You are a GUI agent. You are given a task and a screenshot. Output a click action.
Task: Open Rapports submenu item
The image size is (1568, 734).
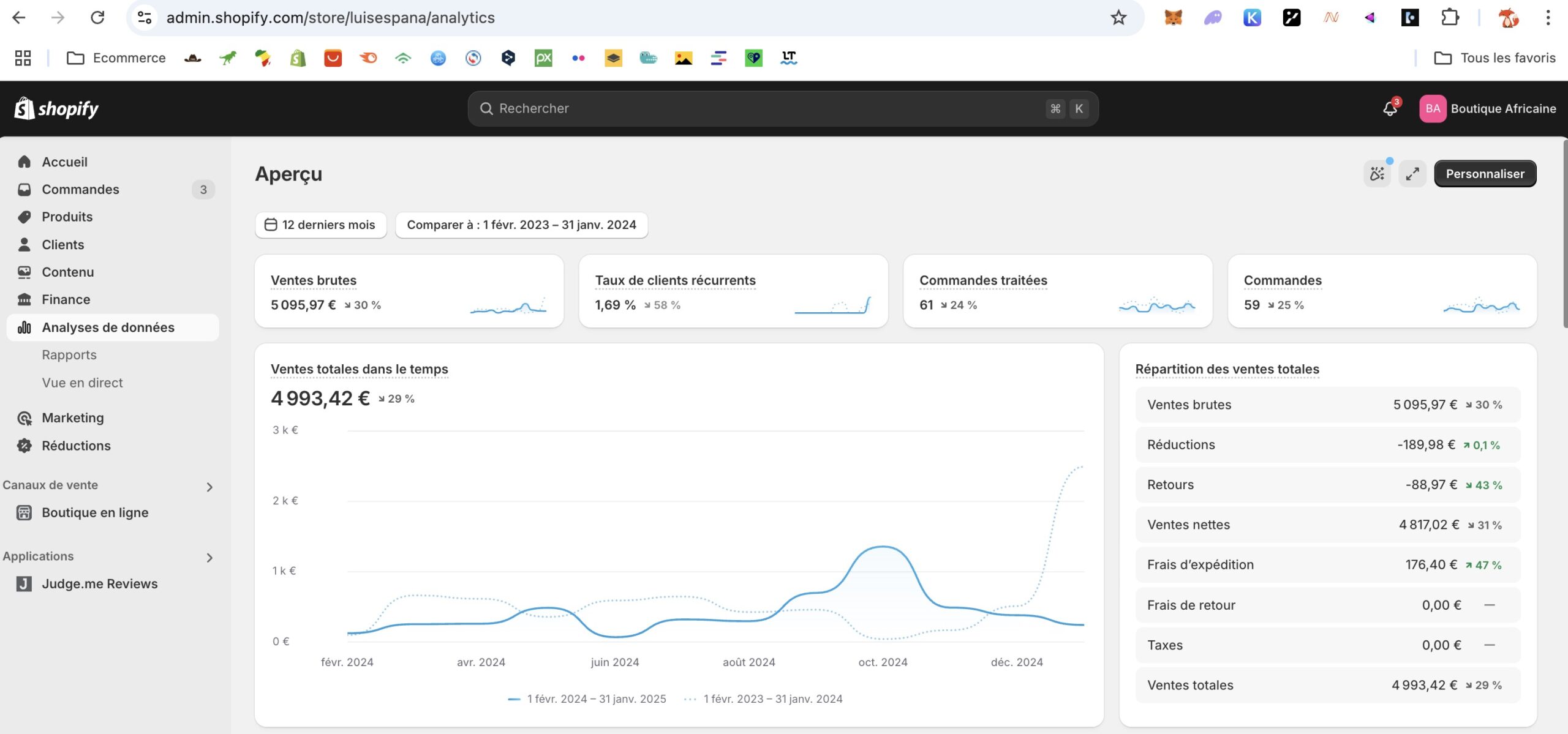69,355
